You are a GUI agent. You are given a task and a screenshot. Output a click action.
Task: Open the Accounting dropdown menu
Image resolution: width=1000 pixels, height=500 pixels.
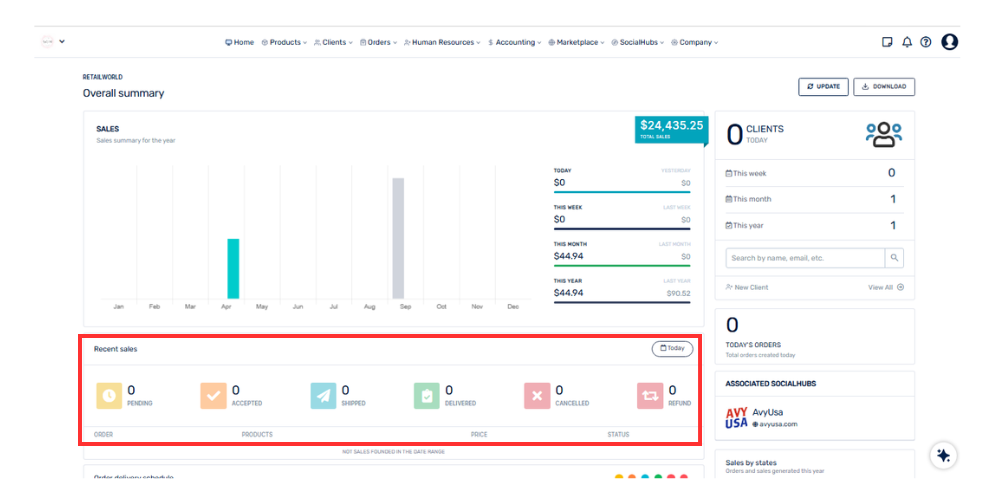tap(515, 43)
